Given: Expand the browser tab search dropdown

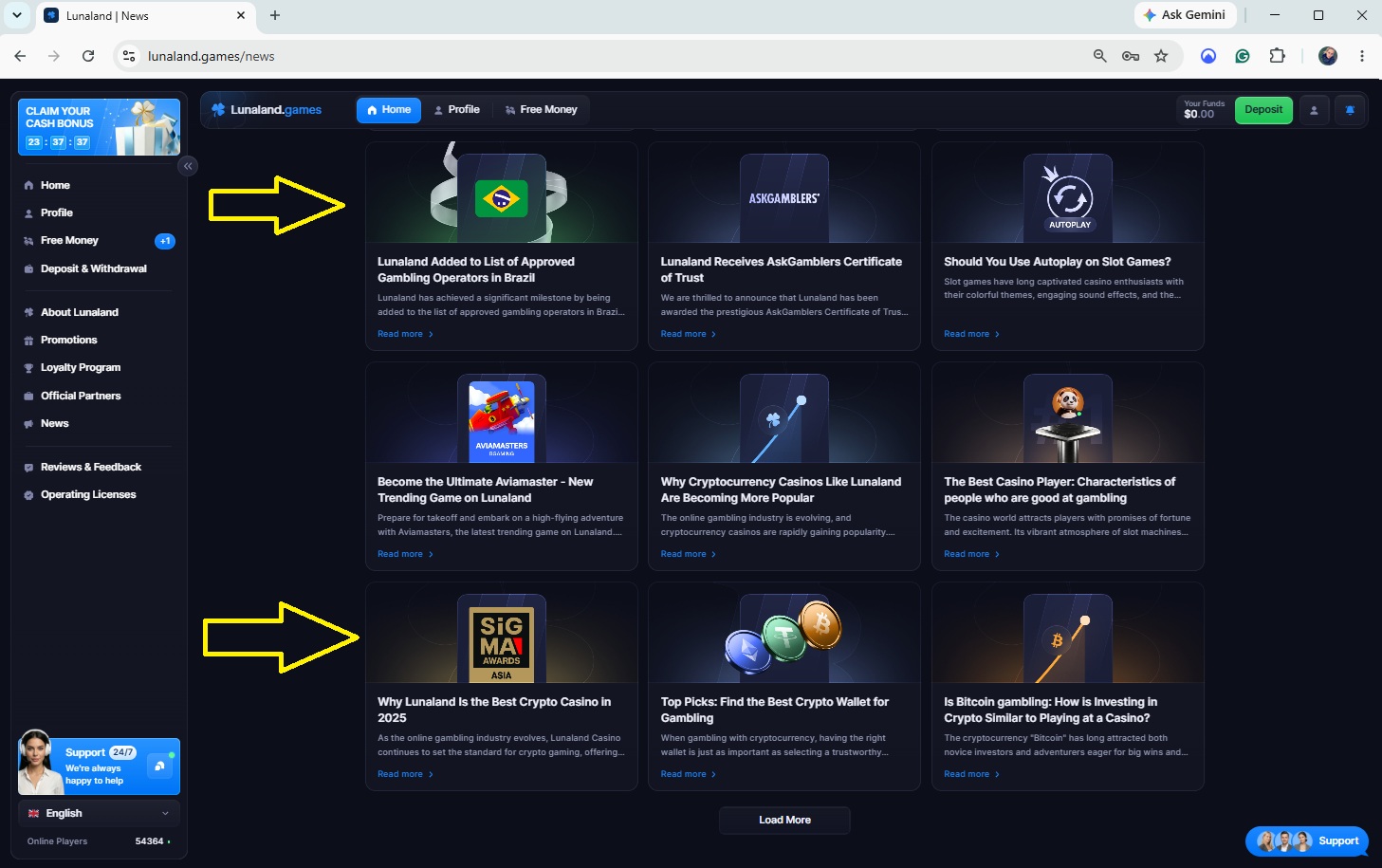Looking at the screenshot, I should point(17,15).
